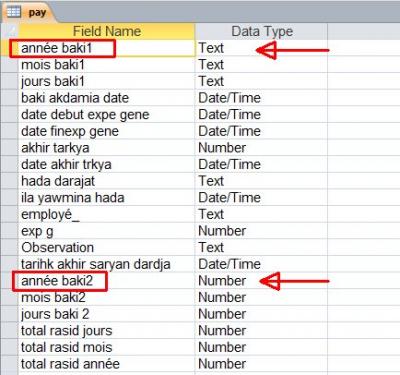Click the row selector beside année baki1
400x375 pixels.
click(10, 48)
